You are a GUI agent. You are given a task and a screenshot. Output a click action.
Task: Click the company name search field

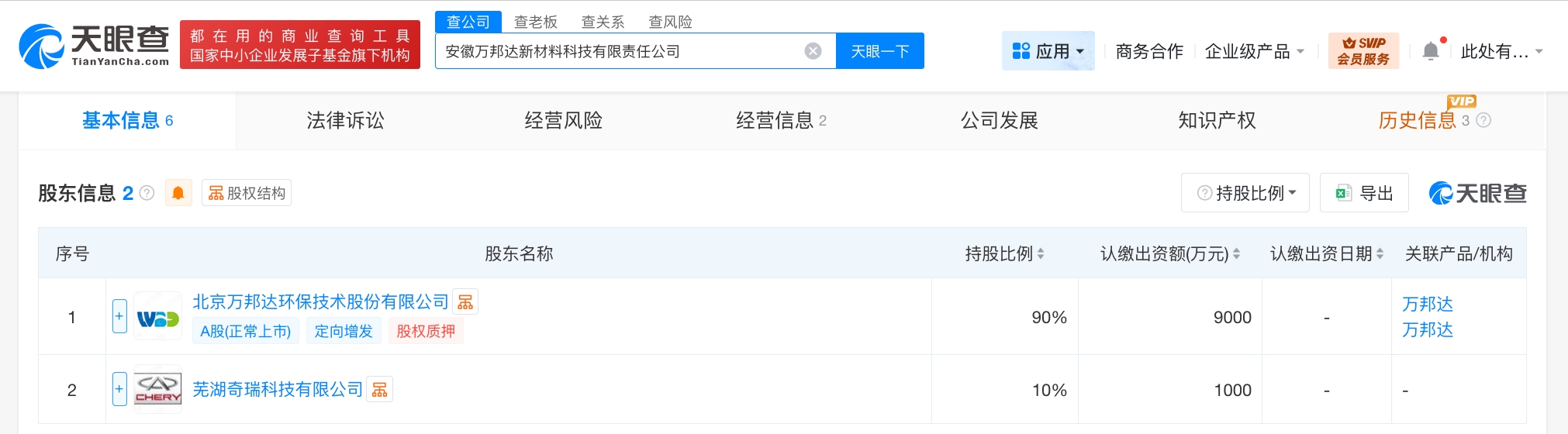click(620, 51)
